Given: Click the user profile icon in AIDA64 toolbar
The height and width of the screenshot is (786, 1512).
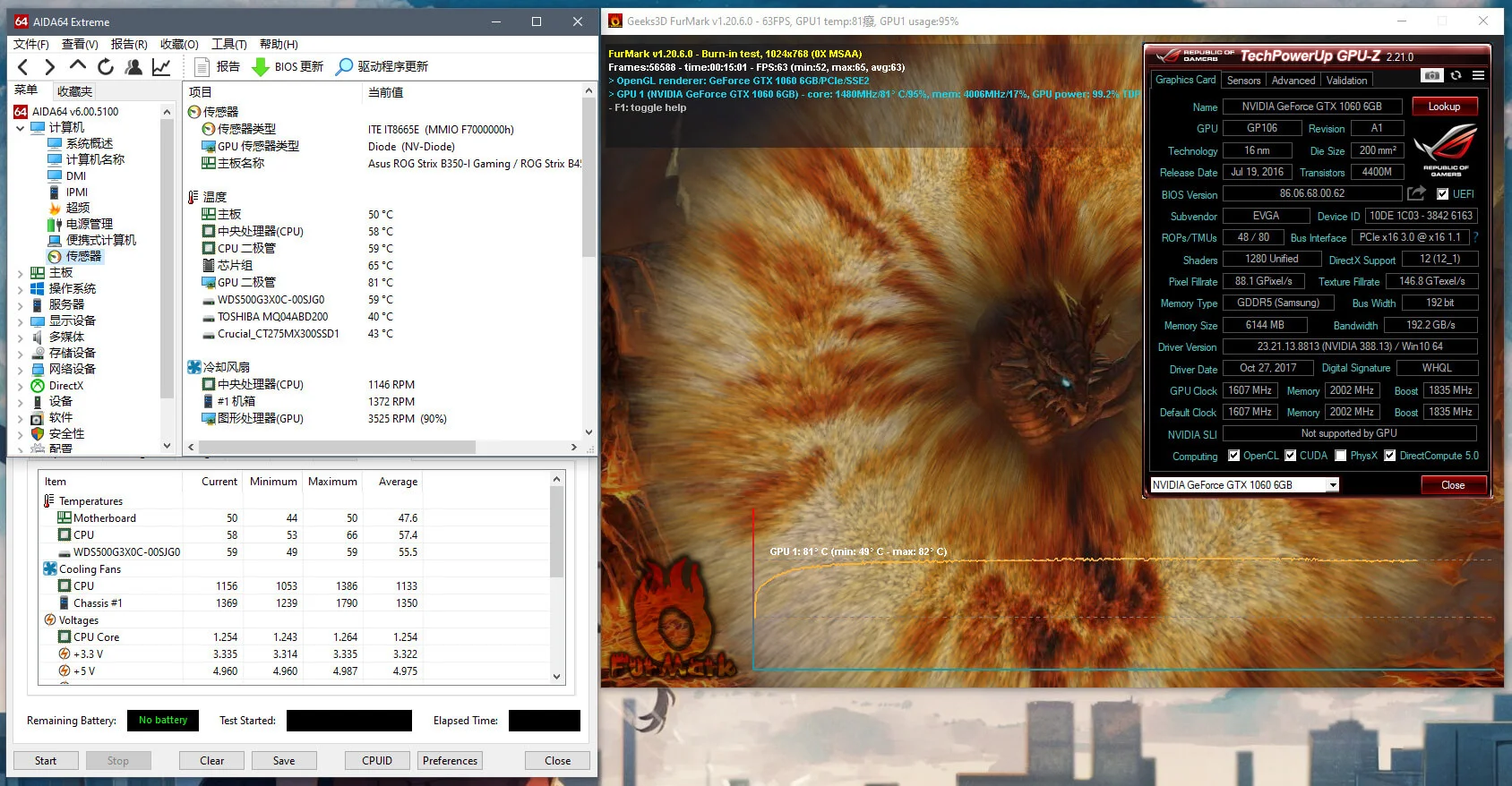Looking at the screenshot, I should (x=133, y=66).
